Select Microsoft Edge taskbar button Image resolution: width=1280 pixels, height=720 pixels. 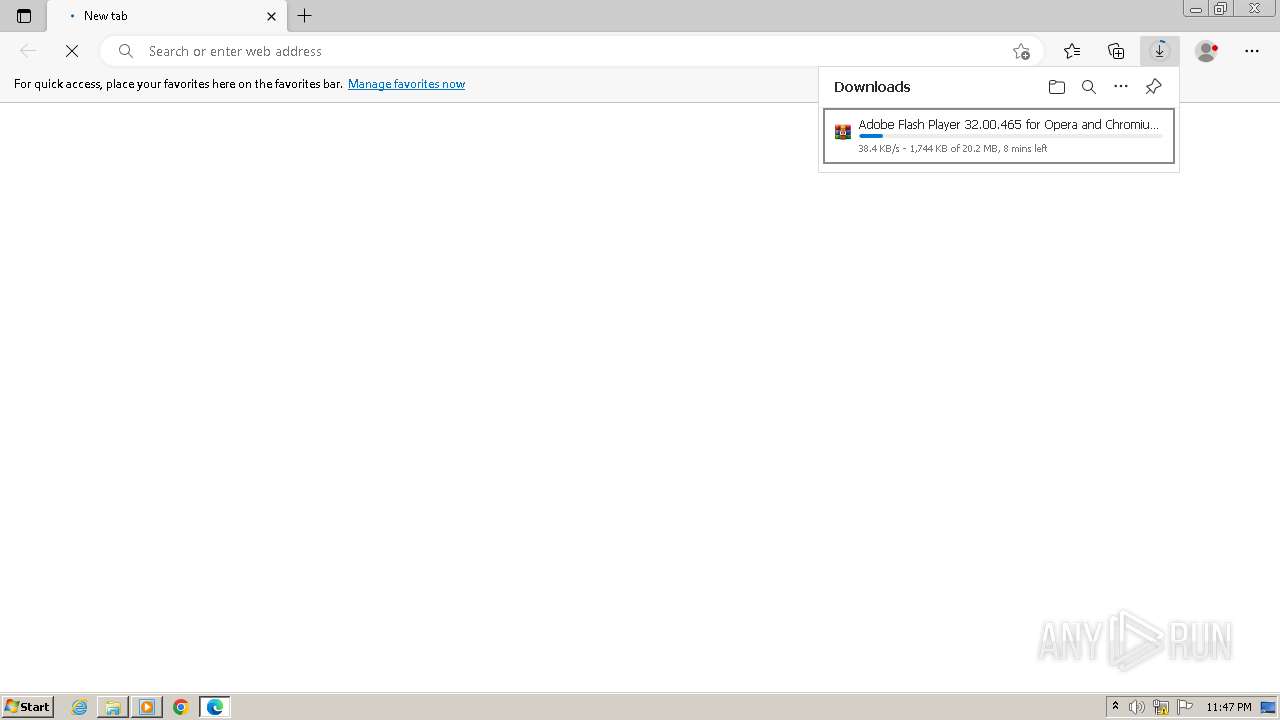pyautogui.click(x=215, y=707)
